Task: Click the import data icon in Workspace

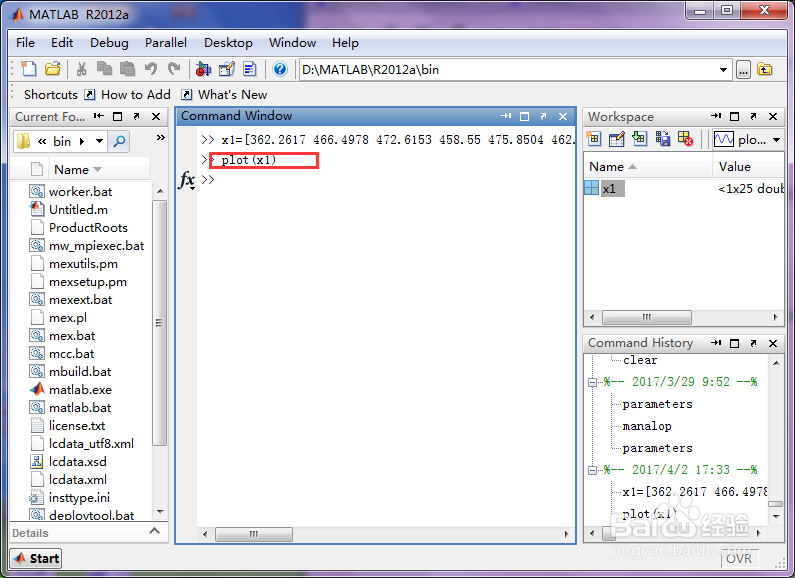Action: point(639,138)
